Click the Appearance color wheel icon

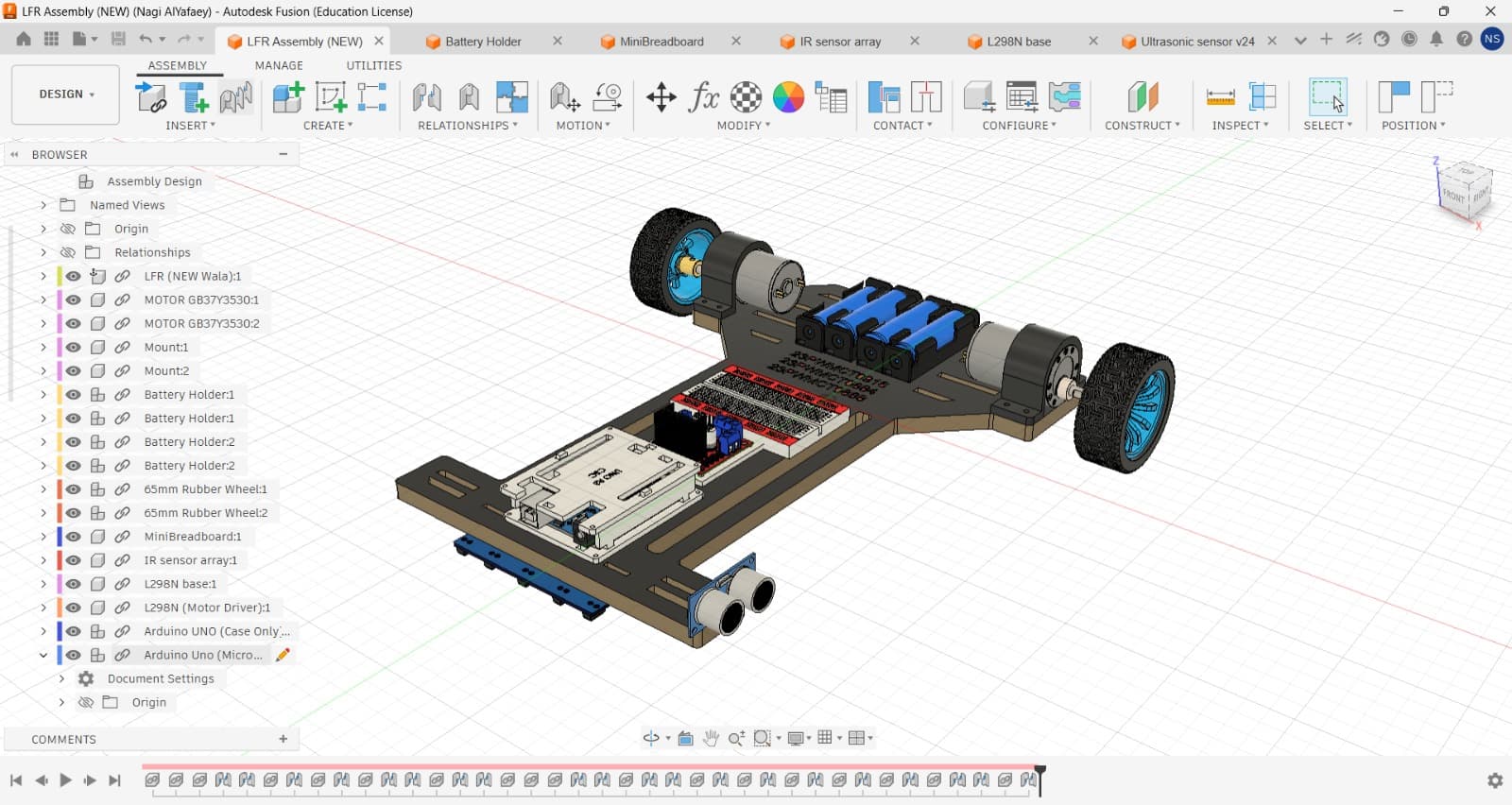point(788,97)
